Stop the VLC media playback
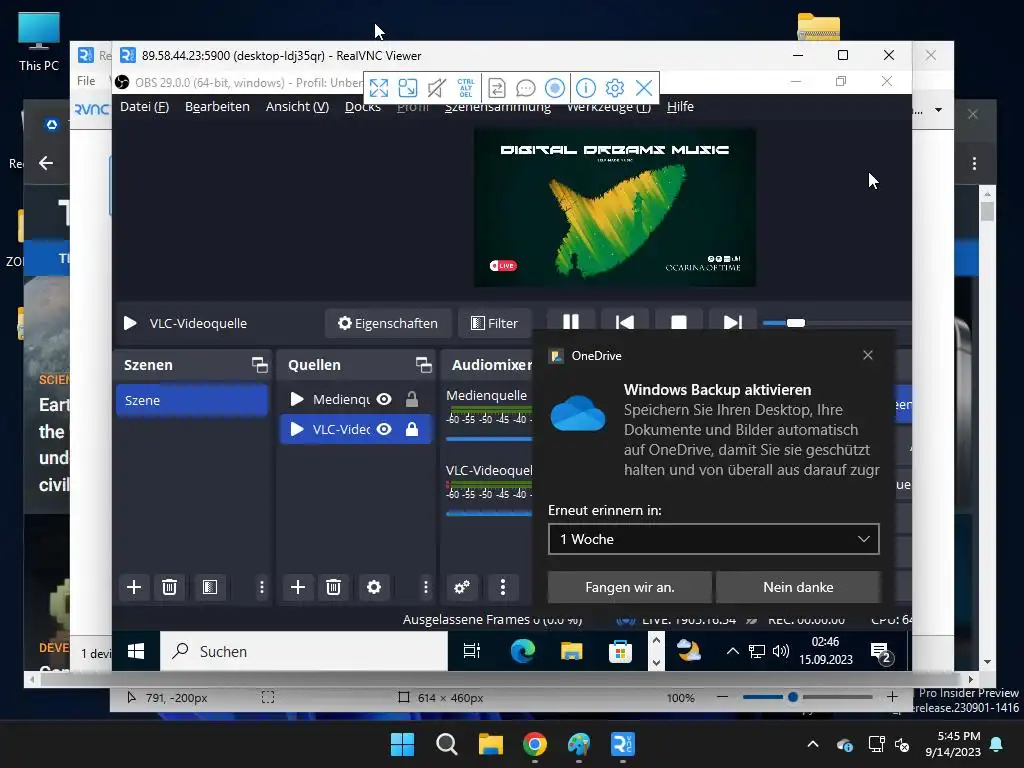The height and width of the screenshot is (768, 1024). 679,322
